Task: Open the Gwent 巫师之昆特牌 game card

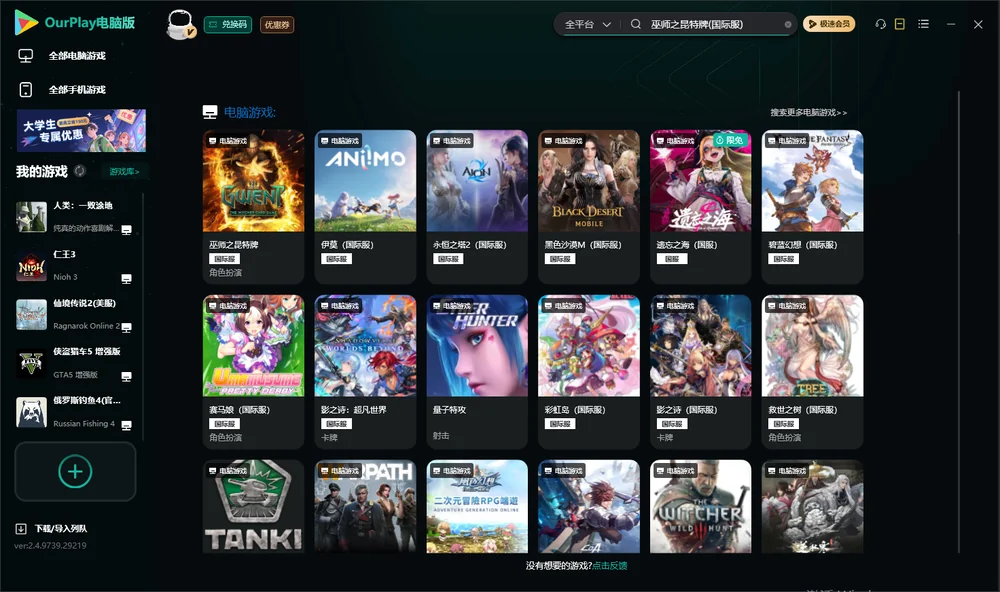Action: click(x=253, y=207)
